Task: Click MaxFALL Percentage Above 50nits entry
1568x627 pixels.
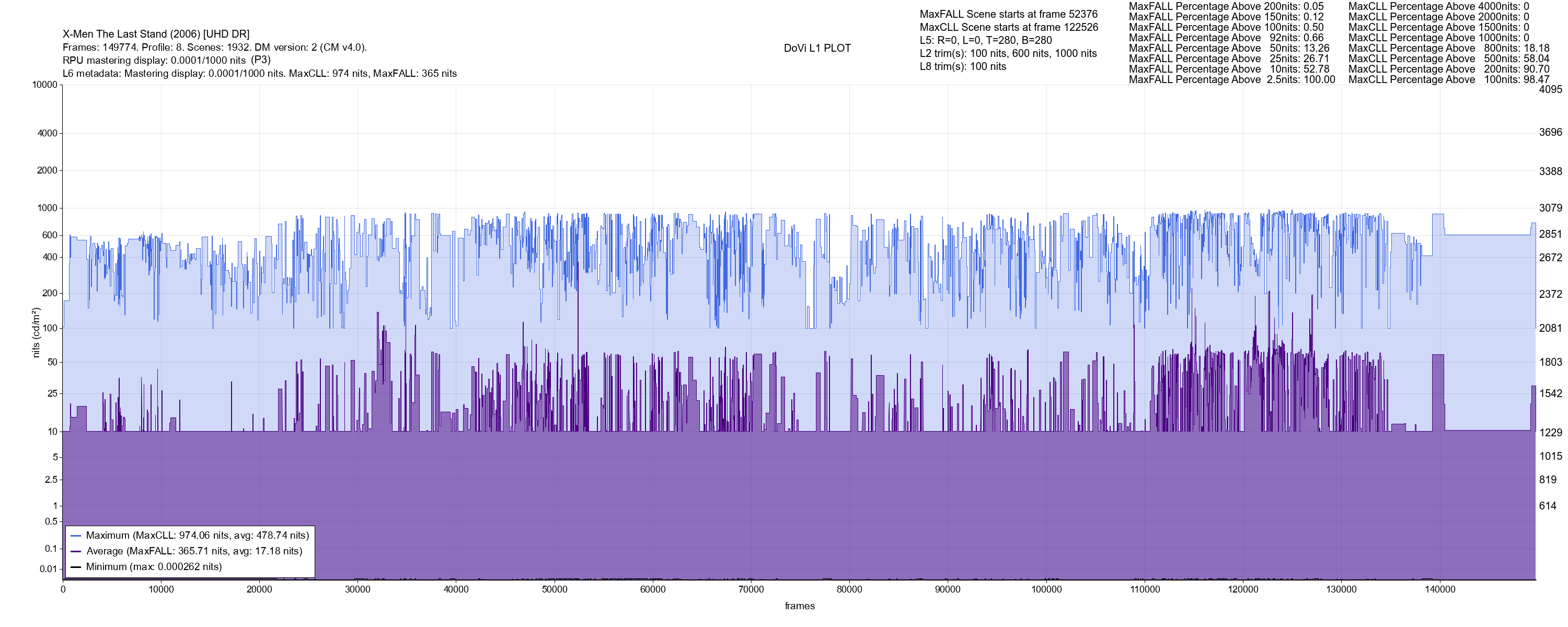Action: pyautogui.click(x=1229, y=48)
